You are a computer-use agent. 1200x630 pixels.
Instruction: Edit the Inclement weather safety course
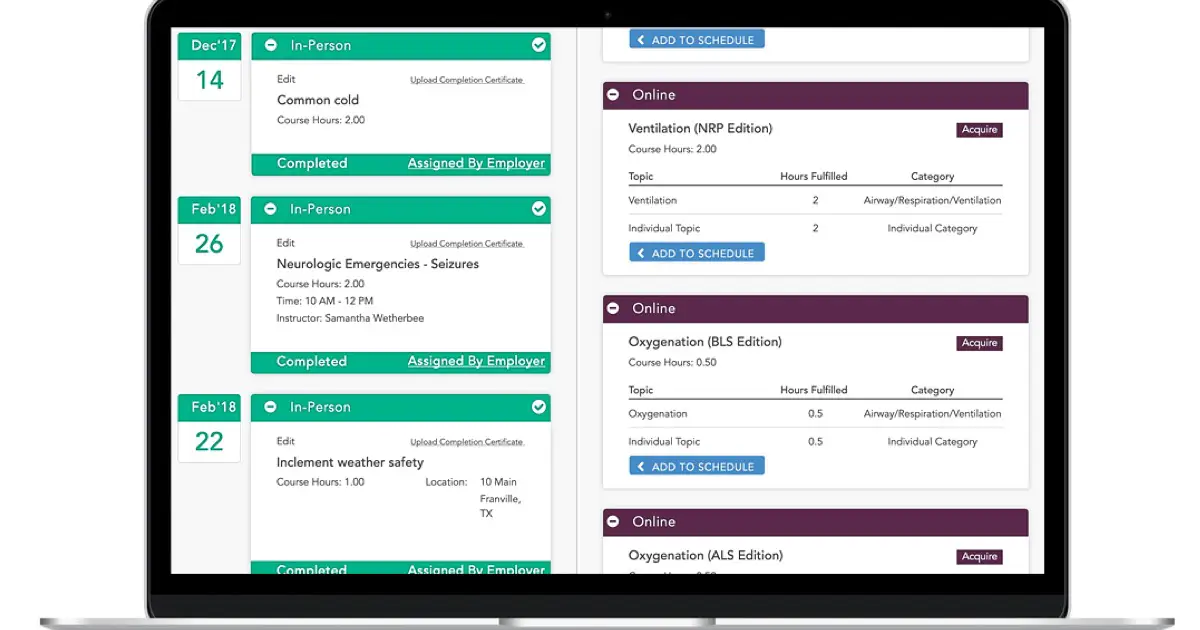pos(286,441)
